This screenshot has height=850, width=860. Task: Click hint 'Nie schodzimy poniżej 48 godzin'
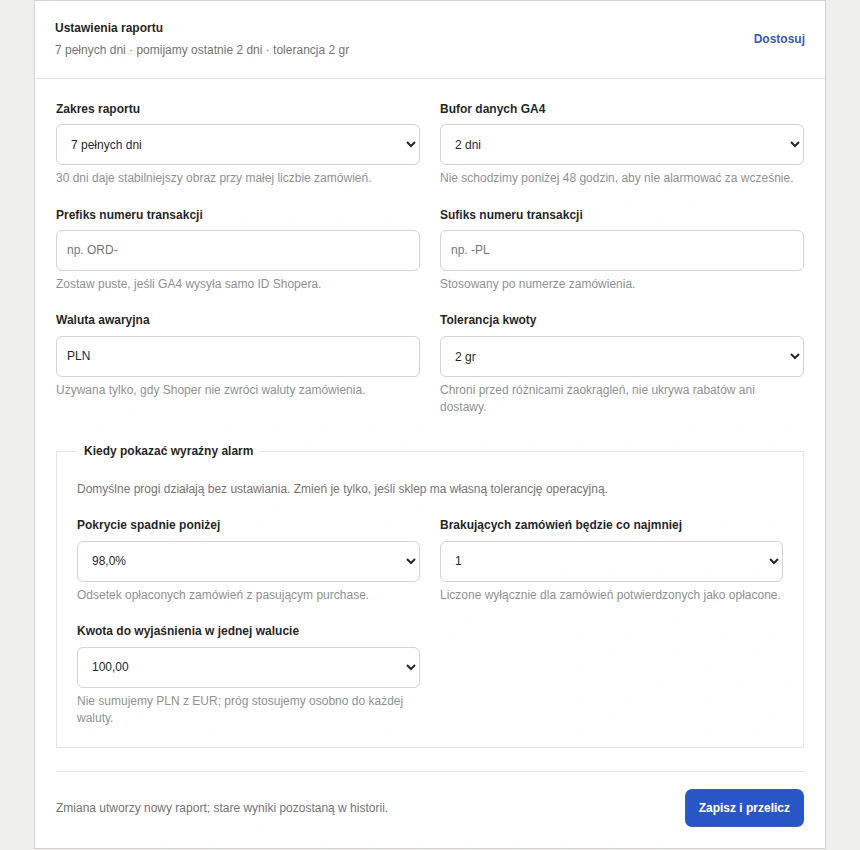pyautogui.click(x=616, y=178)
